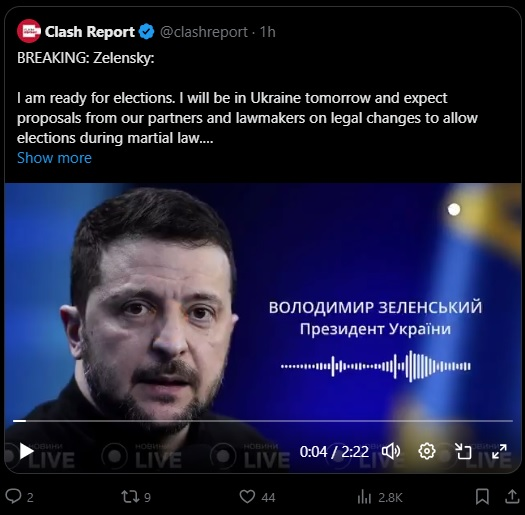Bookmark this post
Image resolution: width=525 pixels, height=515 pixels.
(482, 497)
